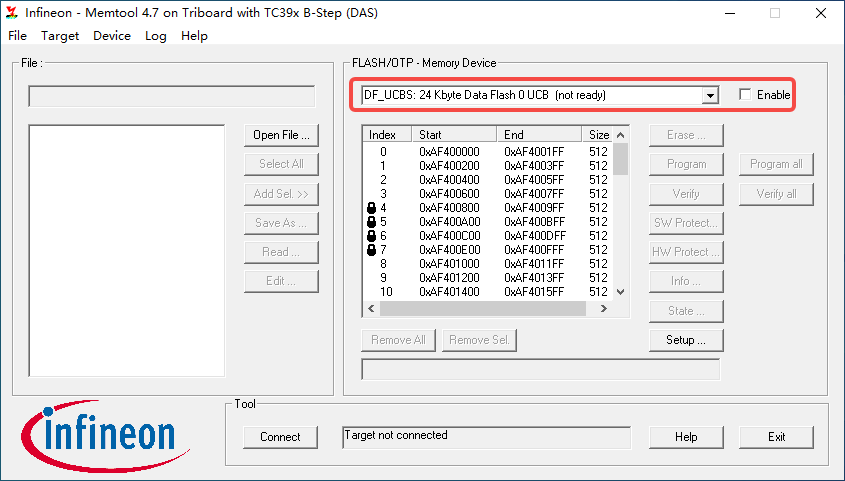
Task: Click the horizontal scrollbar thumb in sector list
Action: (482, 309)
